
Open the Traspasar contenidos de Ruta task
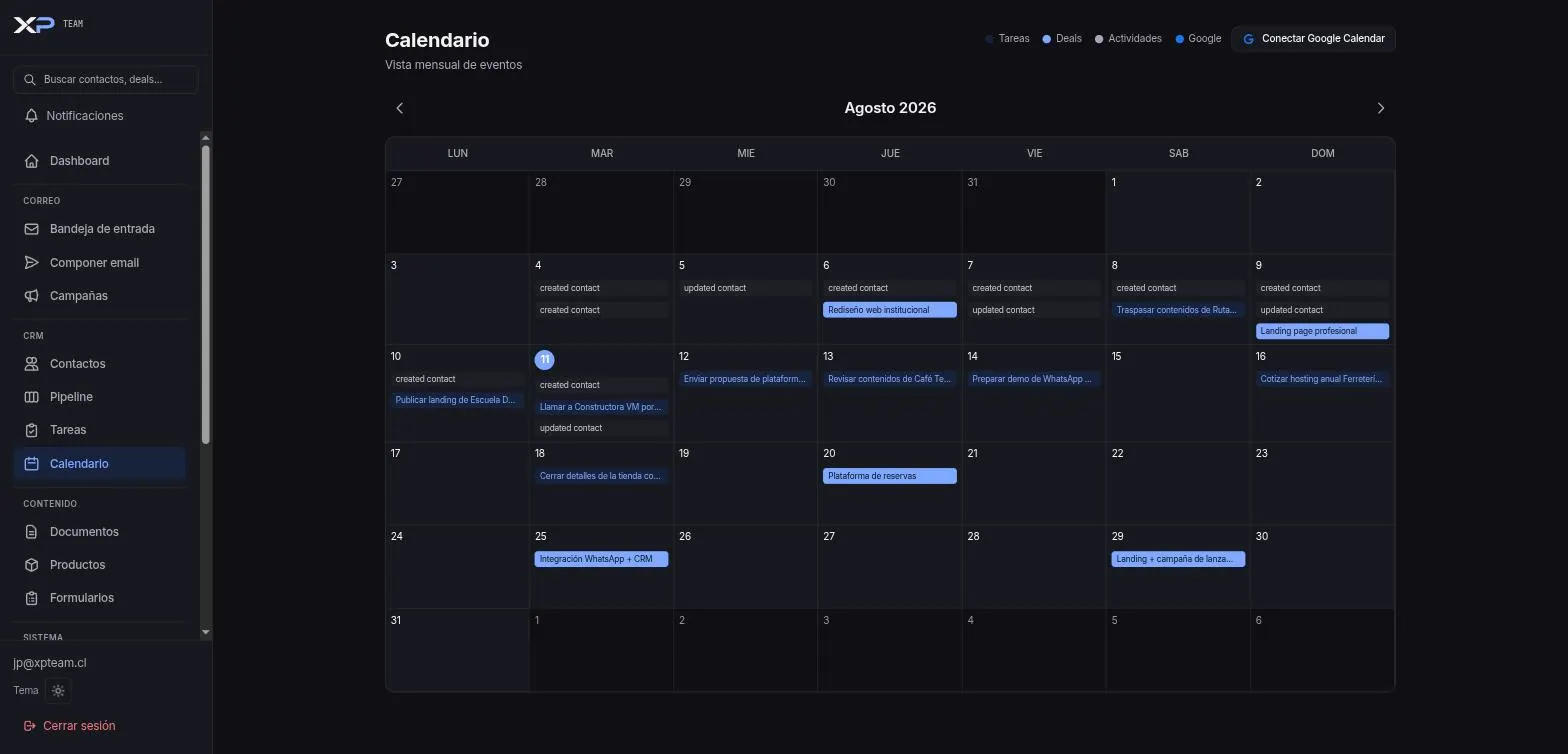click(x=1178, y=310)
